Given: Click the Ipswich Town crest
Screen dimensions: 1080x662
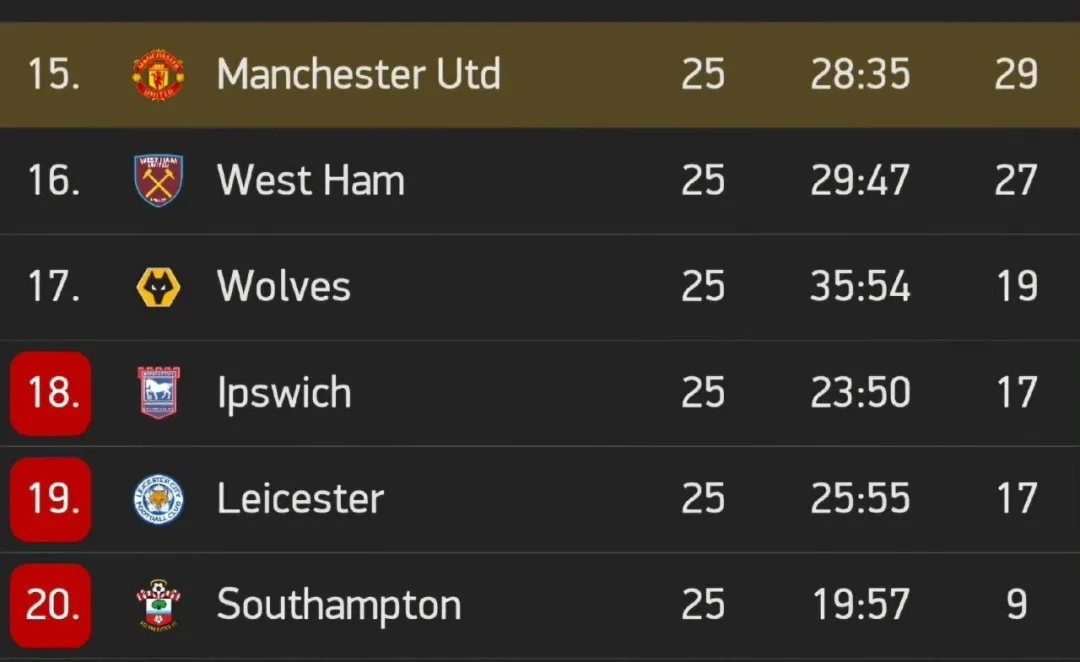Looking at the screenshot, I should pyautogui.click(x=158, y=393).
